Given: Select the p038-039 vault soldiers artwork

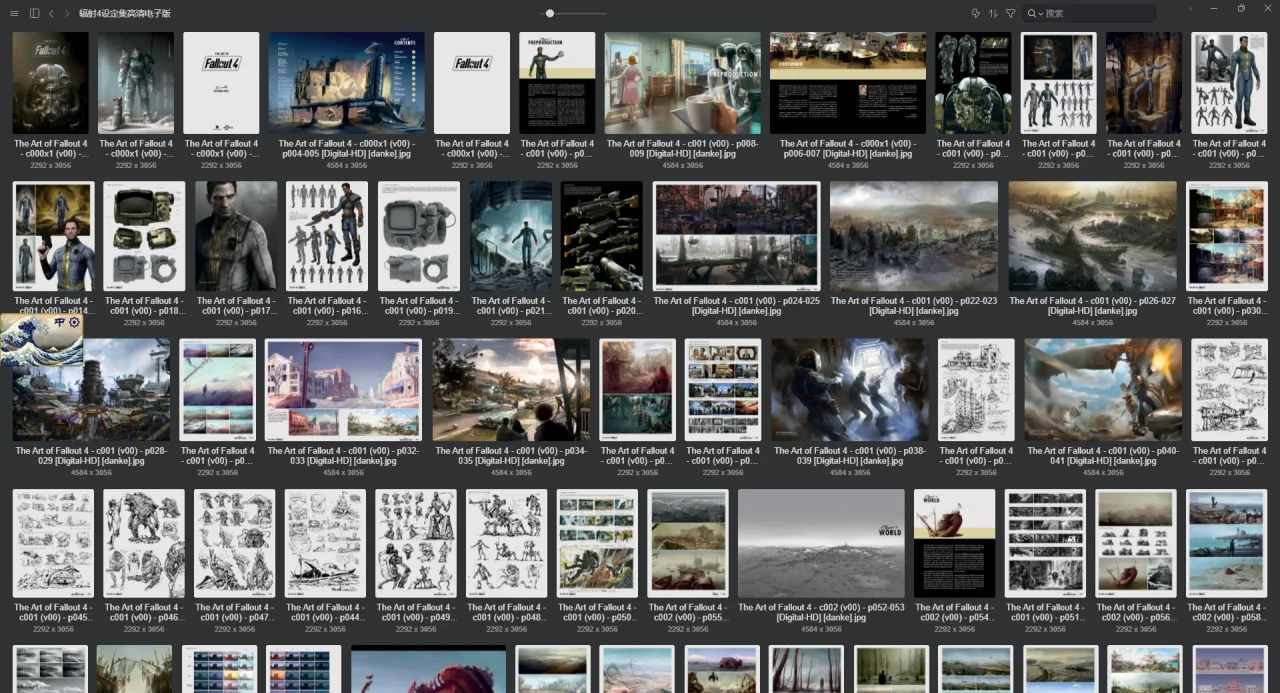Looking at the screenshot, I should (849, 390).
